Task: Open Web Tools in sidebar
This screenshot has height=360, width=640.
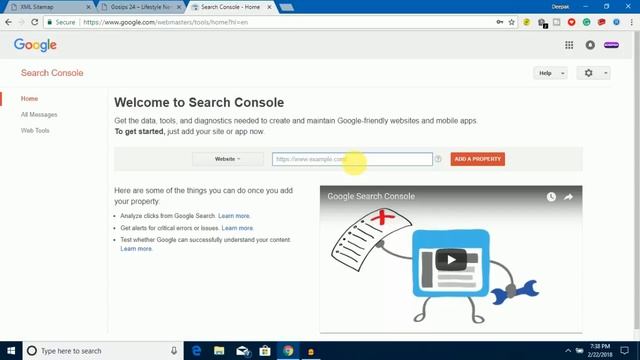Action: [x=35, y=131]
